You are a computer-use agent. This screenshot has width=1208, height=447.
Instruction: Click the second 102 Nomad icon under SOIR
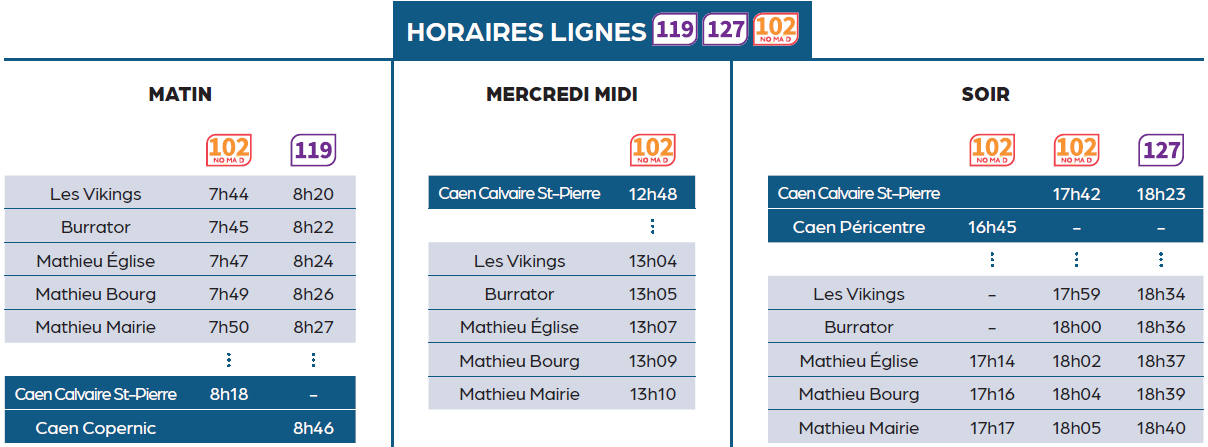click(x=1077, y=151)
